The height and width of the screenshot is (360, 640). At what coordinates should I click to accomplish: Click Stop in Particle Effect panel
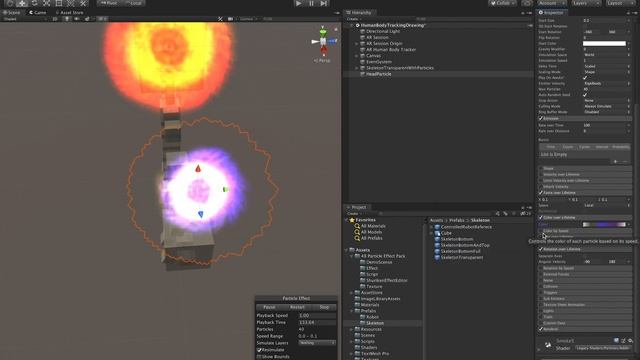coord(324,307)
